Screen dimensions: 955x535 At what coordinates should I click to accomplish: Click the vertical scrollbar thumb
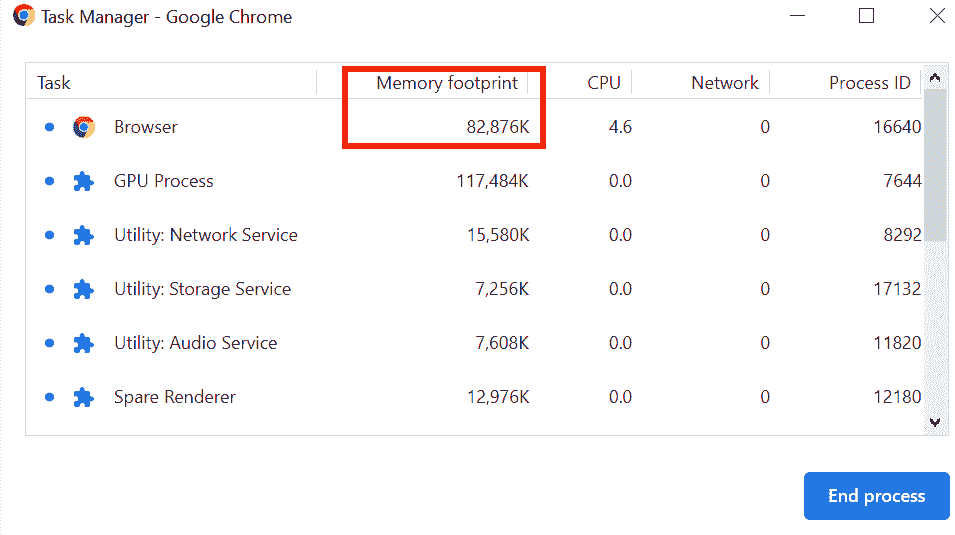click(x=935, y=165)
